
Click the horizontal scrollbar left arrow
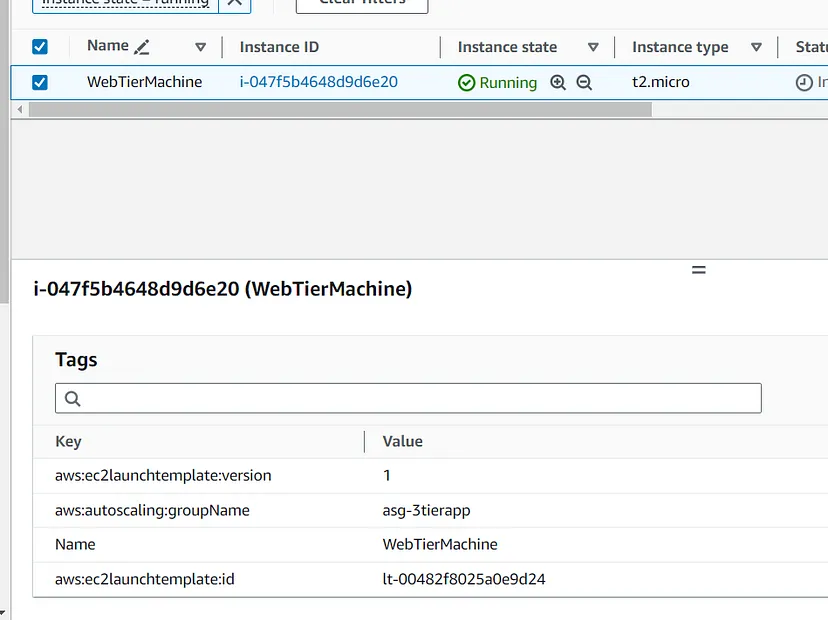point(20,110)
